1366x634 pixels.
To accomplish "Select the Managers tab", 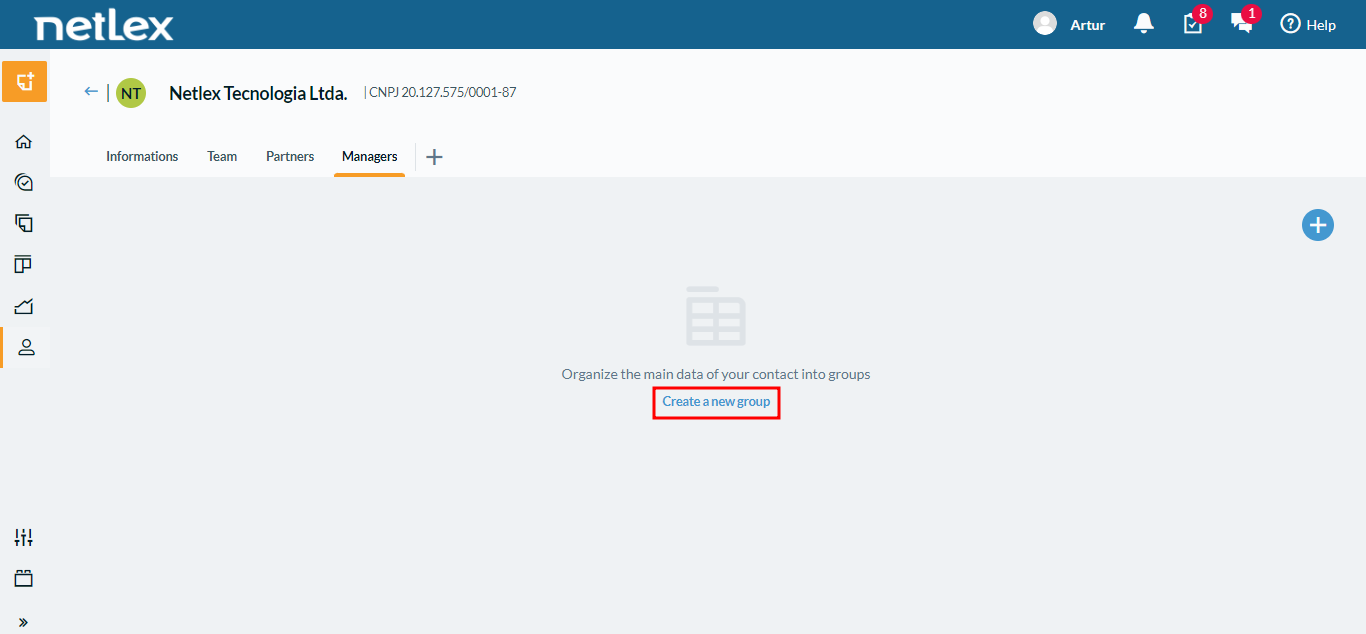I will 370,156.
